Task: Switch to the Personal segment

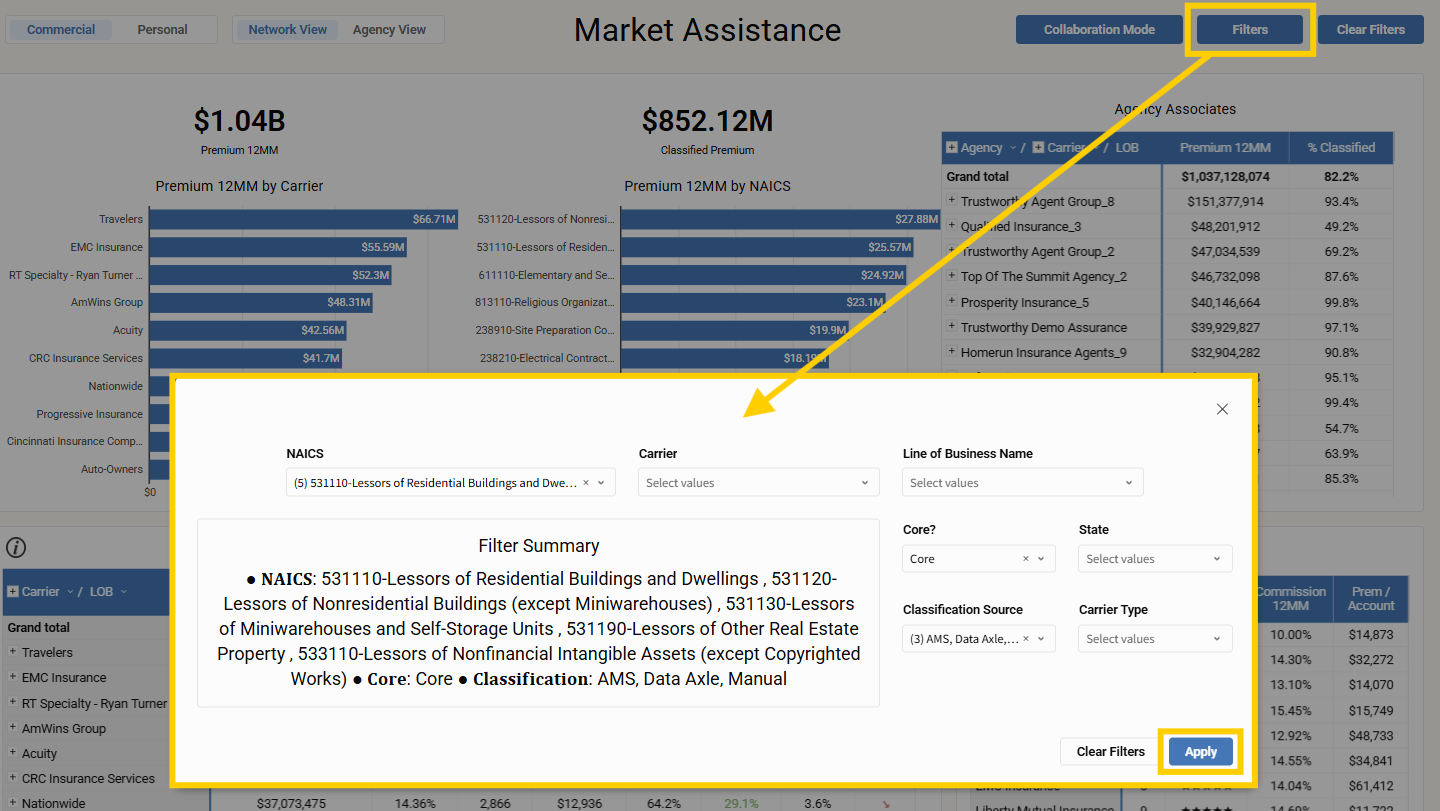Action: coord(162,29)
